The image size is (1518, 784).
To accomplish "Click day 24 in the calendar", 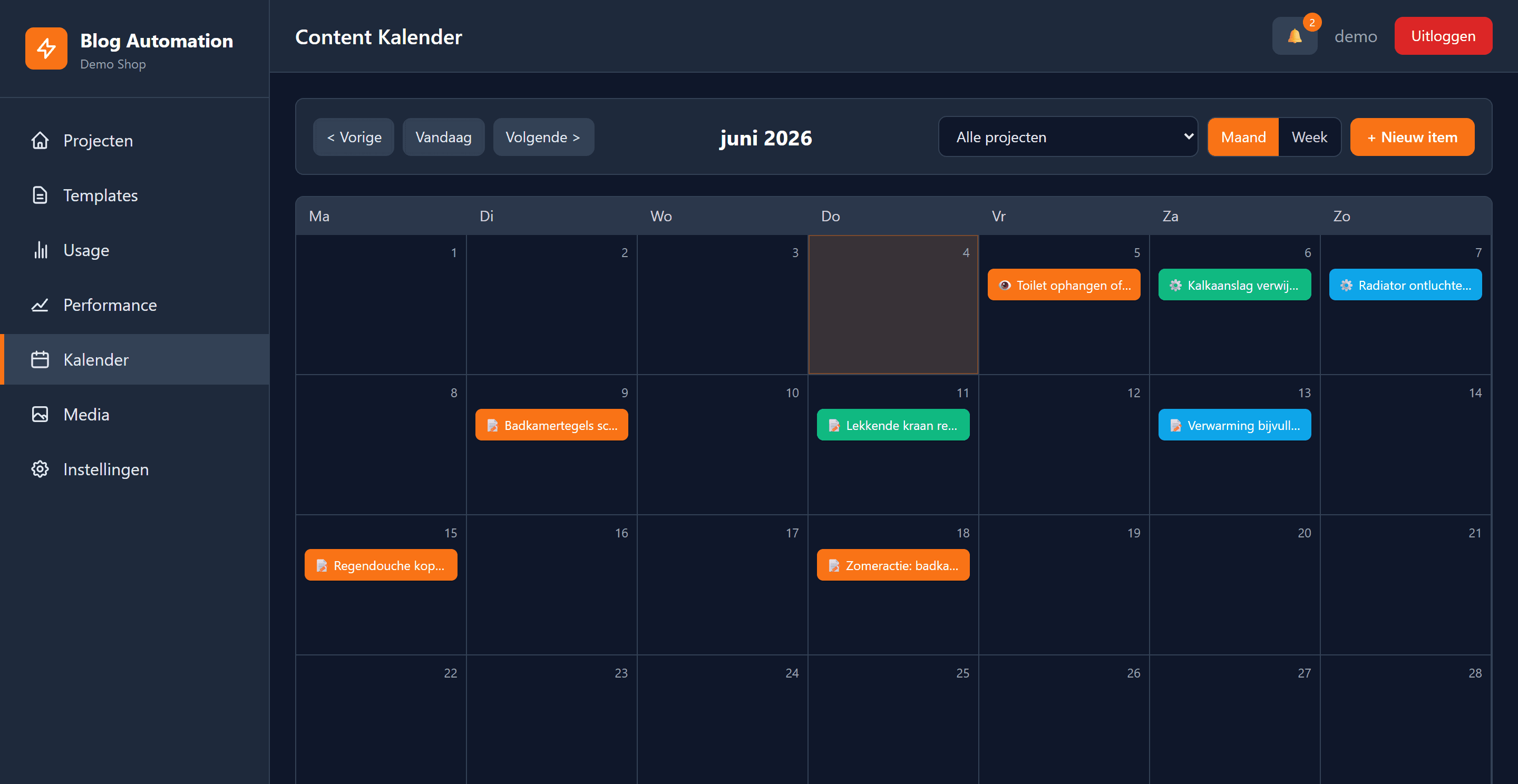I will [x=722, y=720].
